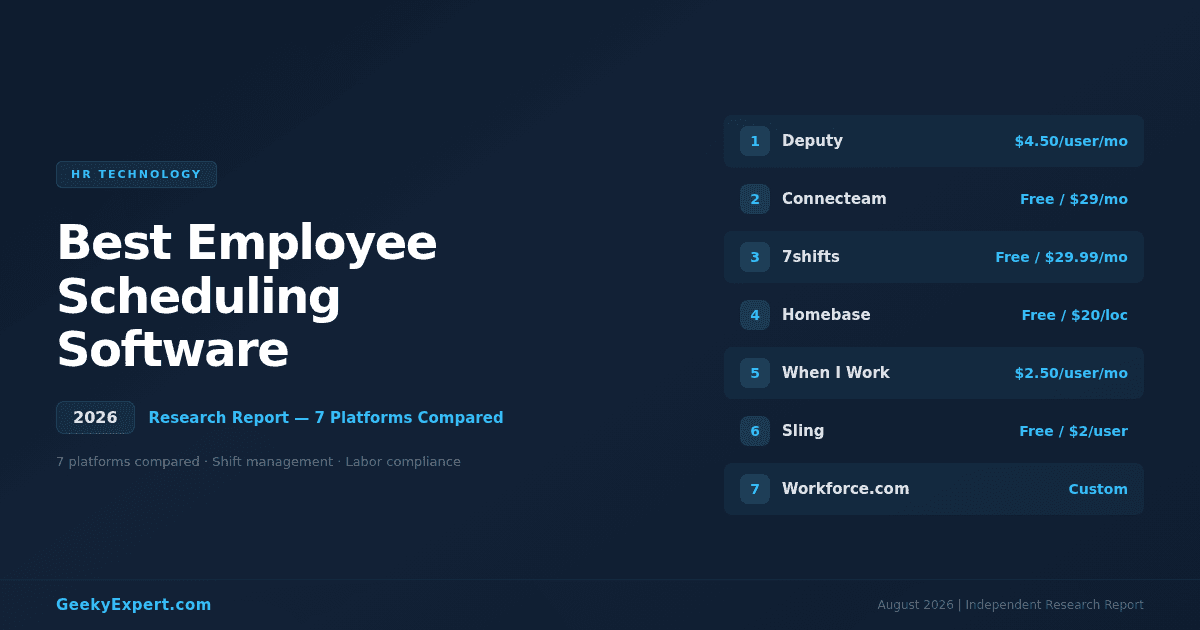Select the Connecteam platform name
Image resolution: width=1200 pixels, height=630 pixels.
(834, 199)
